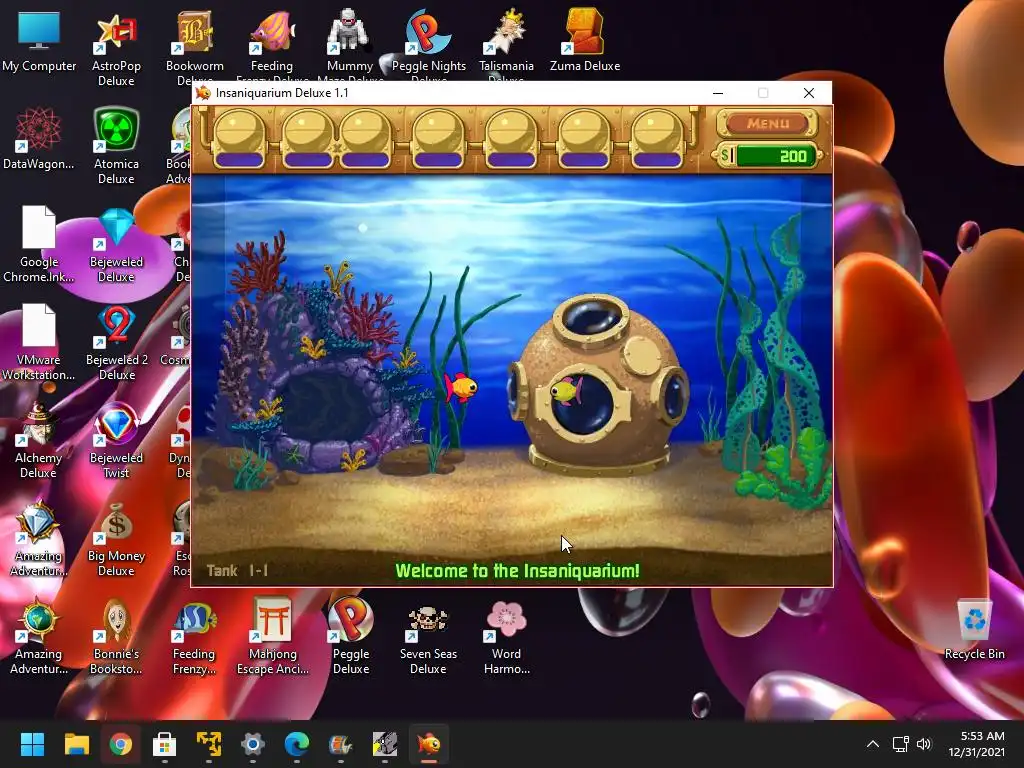Open Peggle Nights Deluxe shortcut
Image resolution: width=1024 pixels, height=768 pixels.
click(x=428, y=46)
